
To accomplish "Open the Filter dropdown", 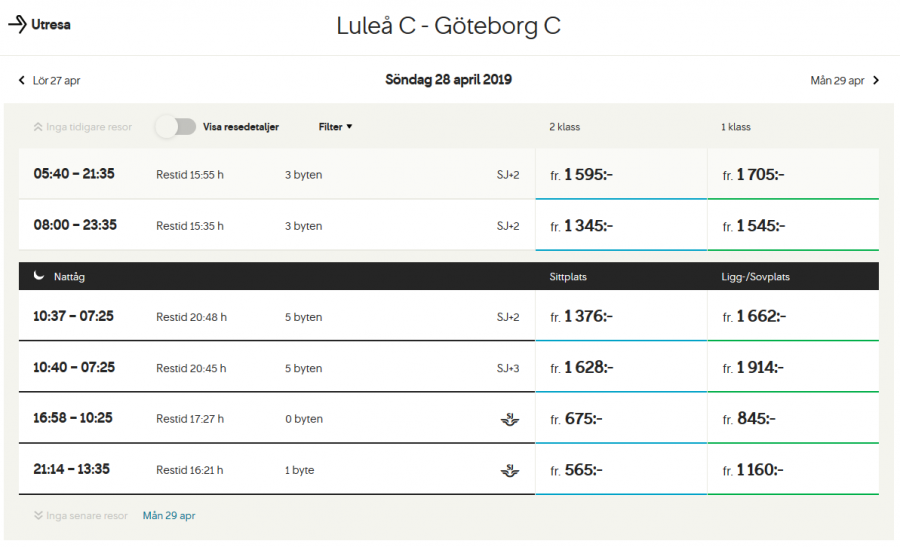I will pos(335,127).
